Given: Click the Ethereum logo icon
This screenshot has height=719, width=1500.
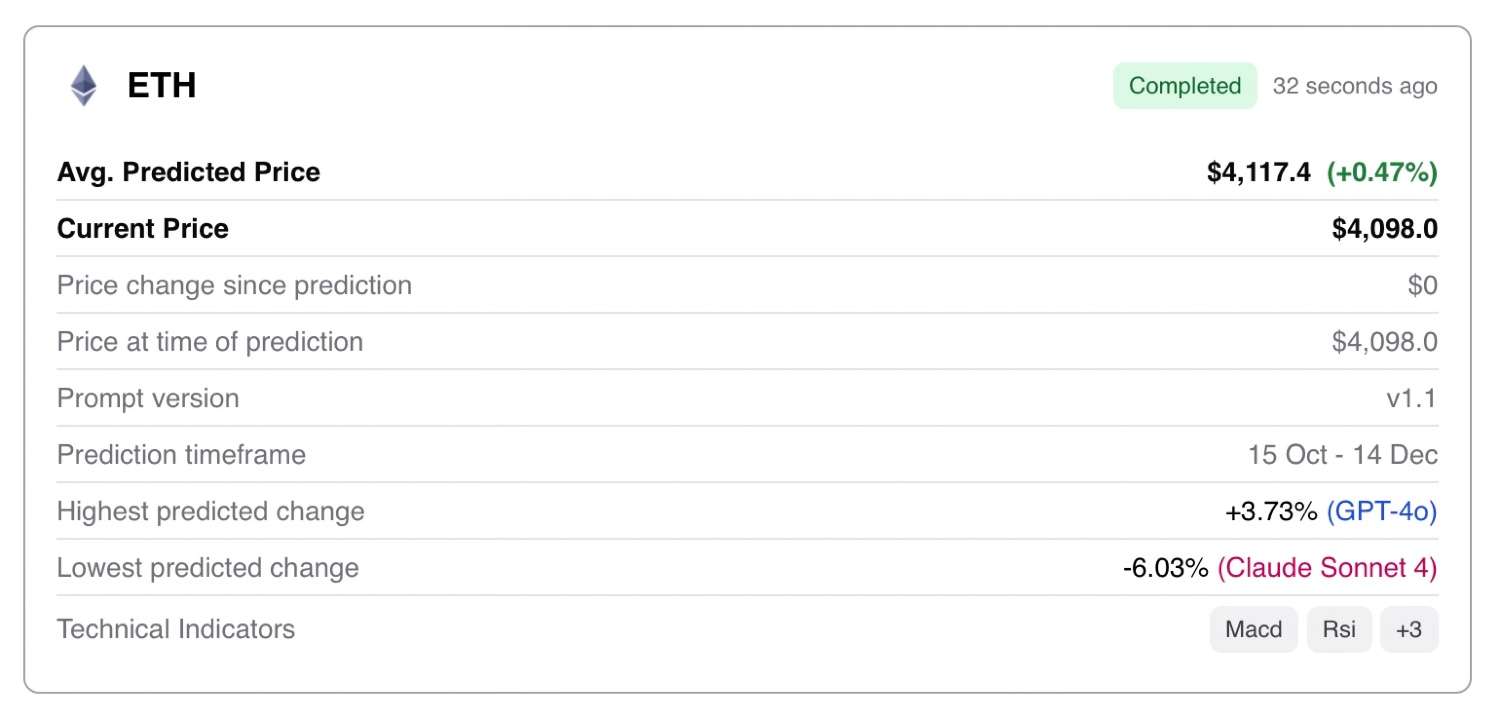Looking at the screenshot, I should [84, 86].
